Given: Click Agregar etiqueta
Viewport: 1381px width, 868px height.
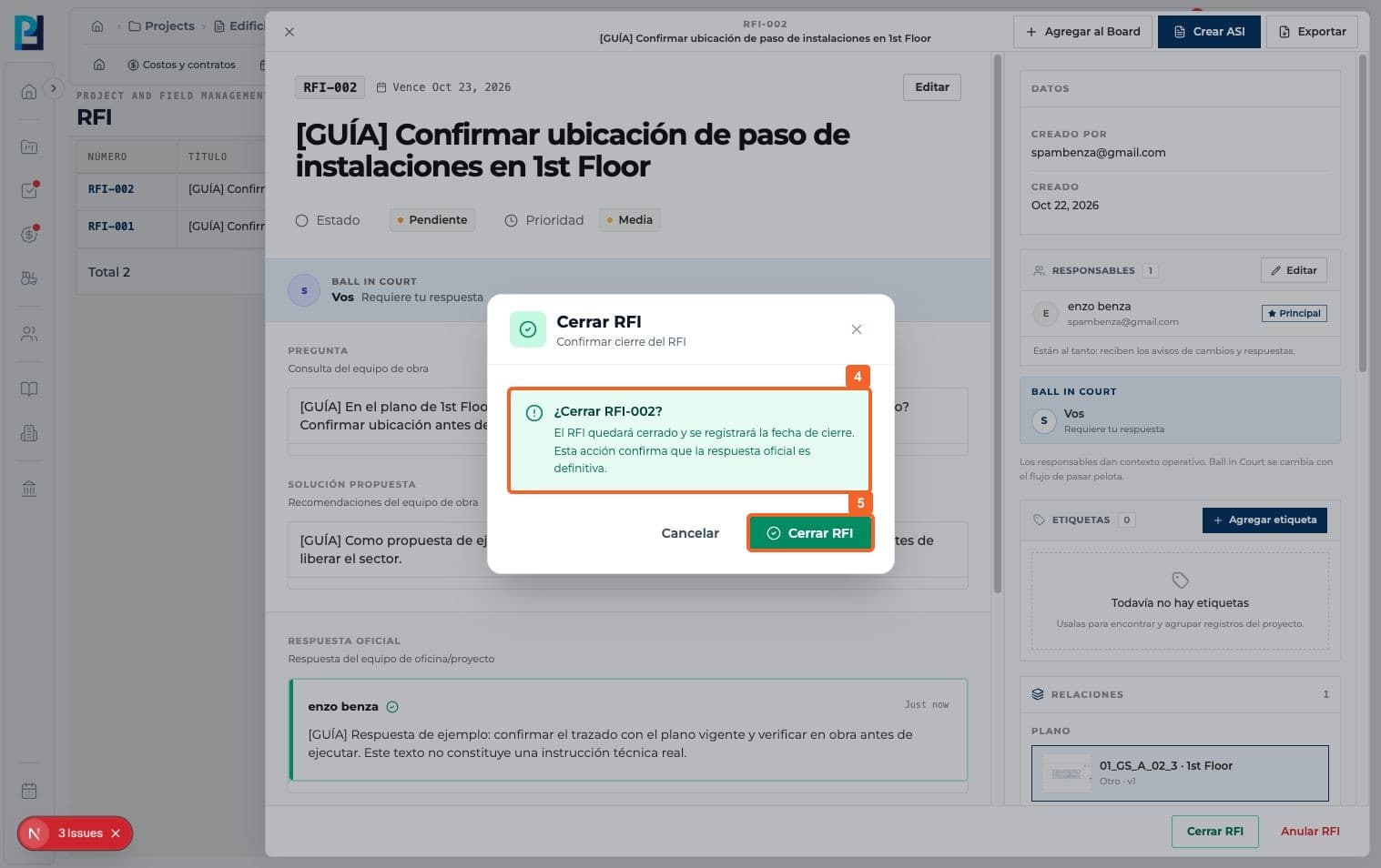Looking at the screenshot, I should (1264, 520).
